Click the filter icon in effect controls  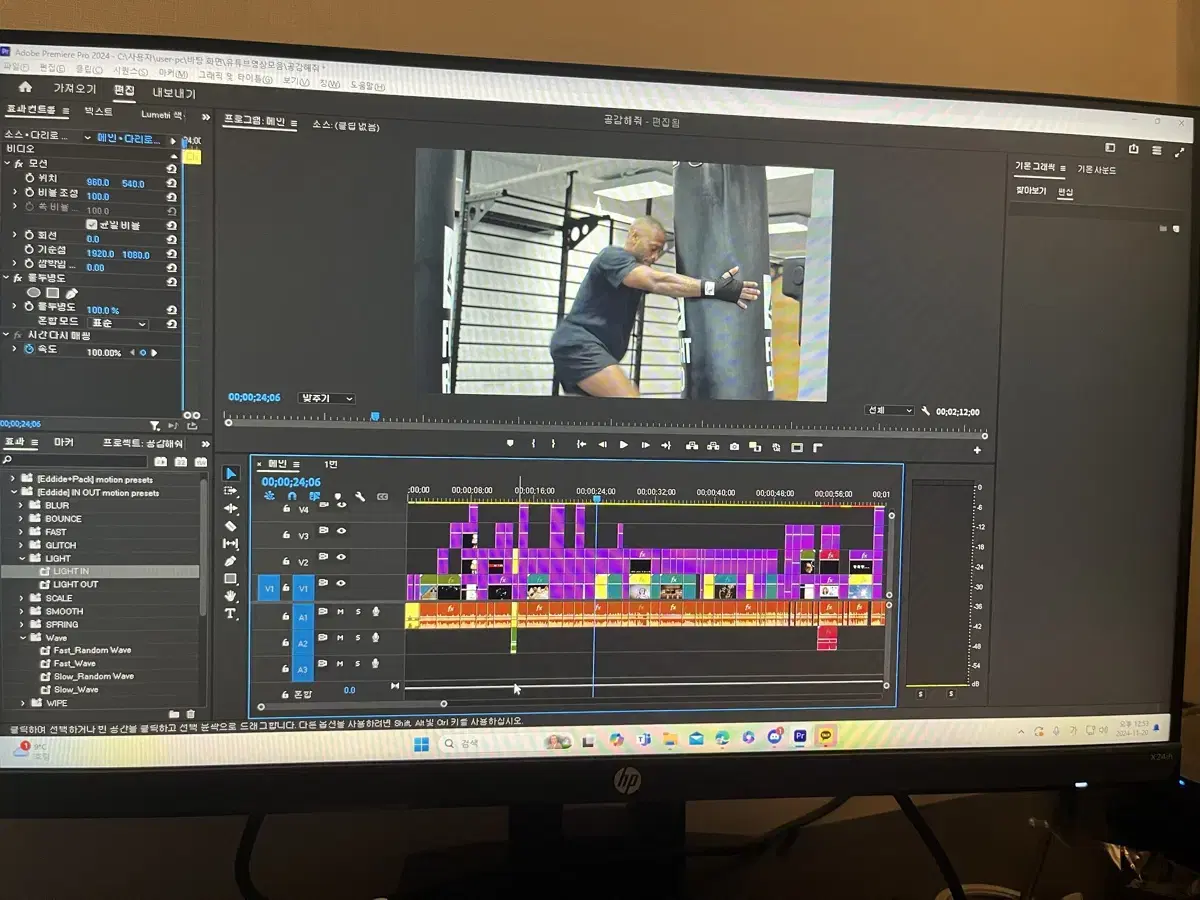click(154, 426)
